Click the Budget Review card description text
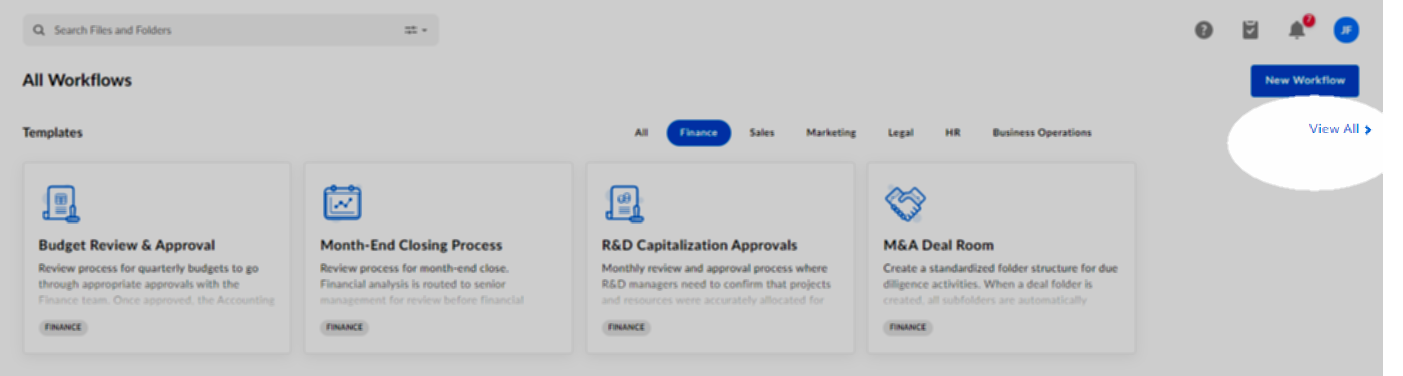Viewport: 1403px width, 376px height. pos(157,284)
